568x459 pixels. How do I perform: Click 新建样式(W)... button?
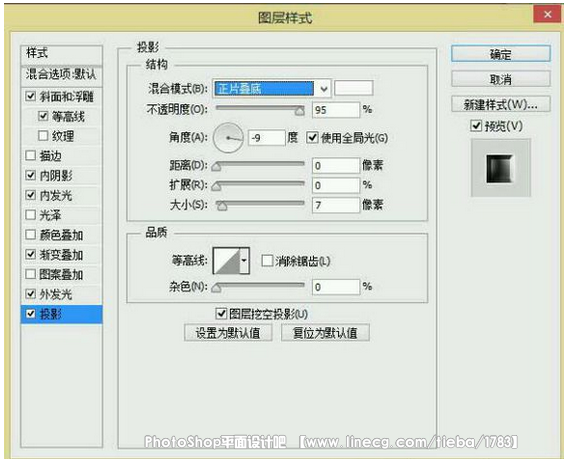pyautogui.click(x=501, y=104)
